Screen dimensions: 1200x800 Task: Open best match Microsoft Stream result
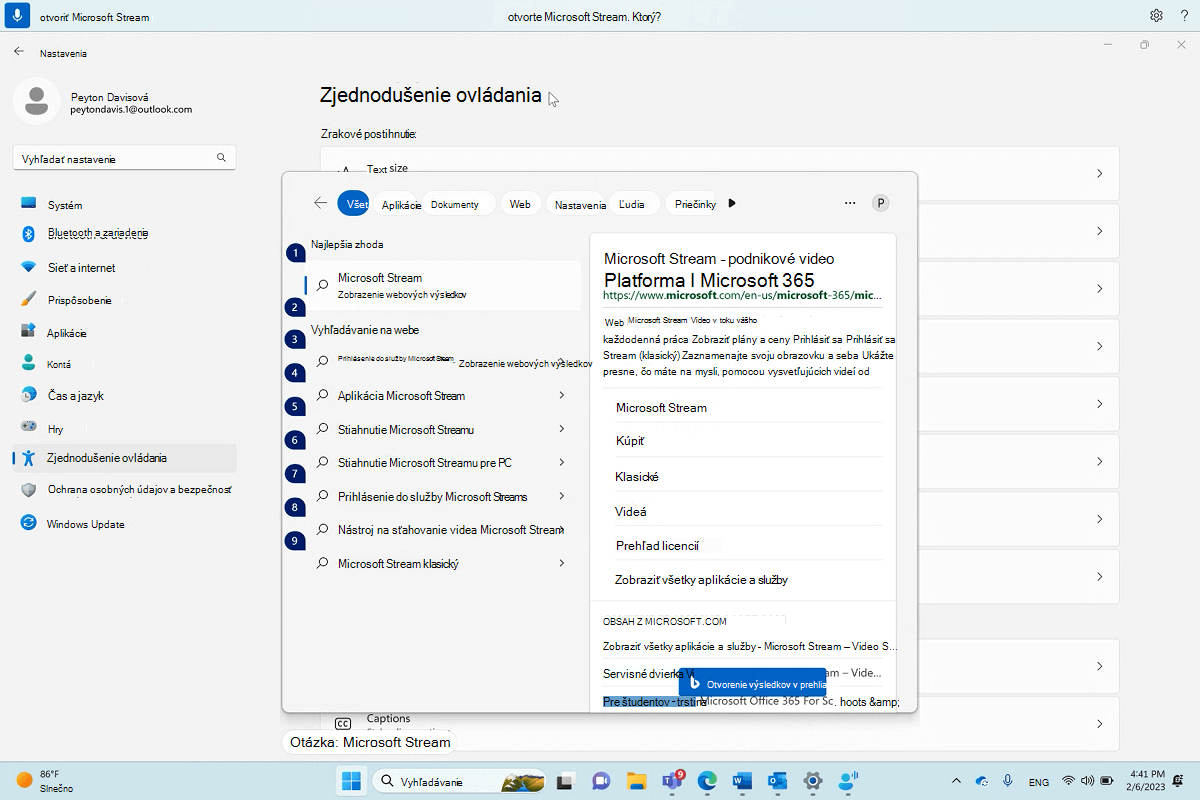442,285
